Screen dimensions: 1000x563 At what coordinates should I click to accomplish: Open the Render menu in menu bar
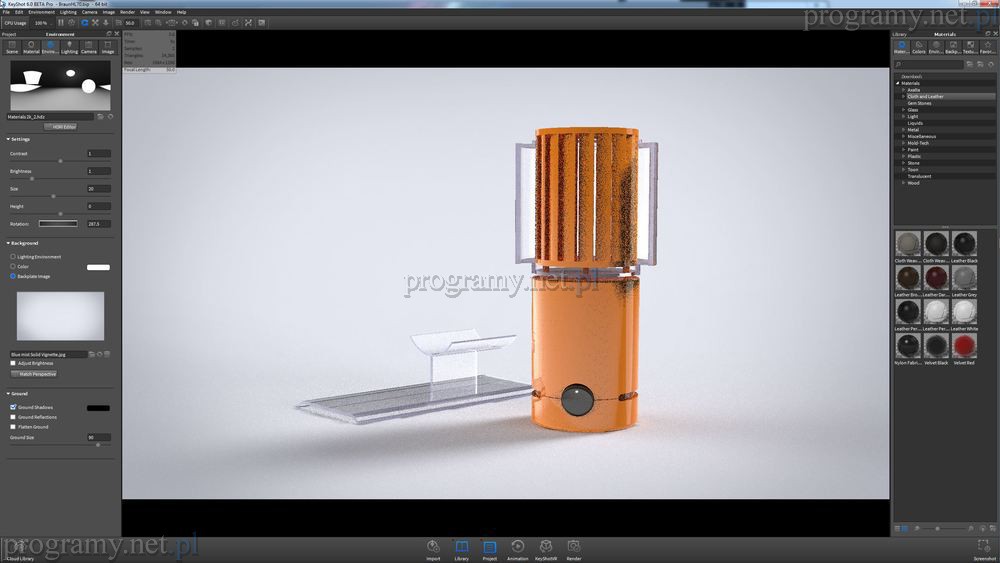point(127,12)
